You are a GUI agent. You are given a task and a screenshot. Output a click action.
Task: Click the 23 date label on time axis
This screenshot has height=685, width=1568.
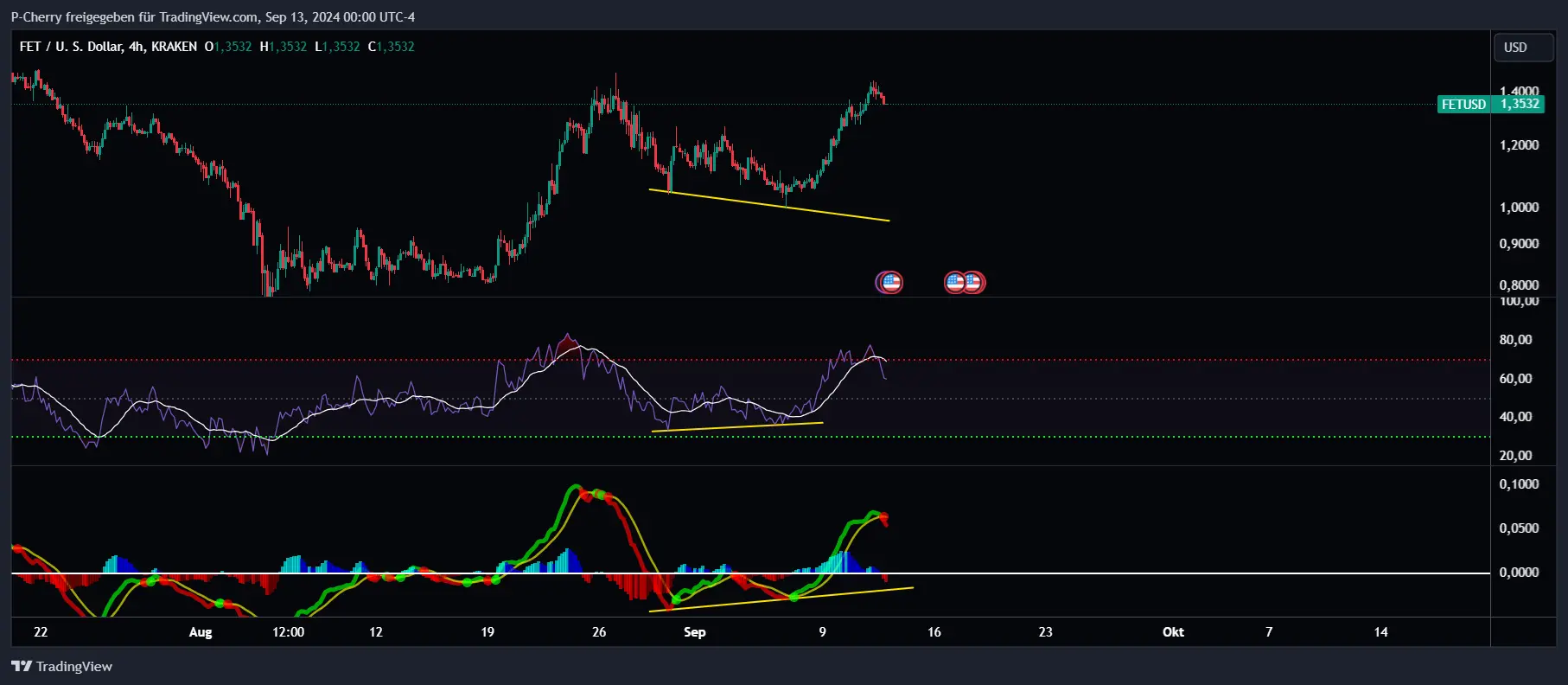click(x=1045, y=632)
